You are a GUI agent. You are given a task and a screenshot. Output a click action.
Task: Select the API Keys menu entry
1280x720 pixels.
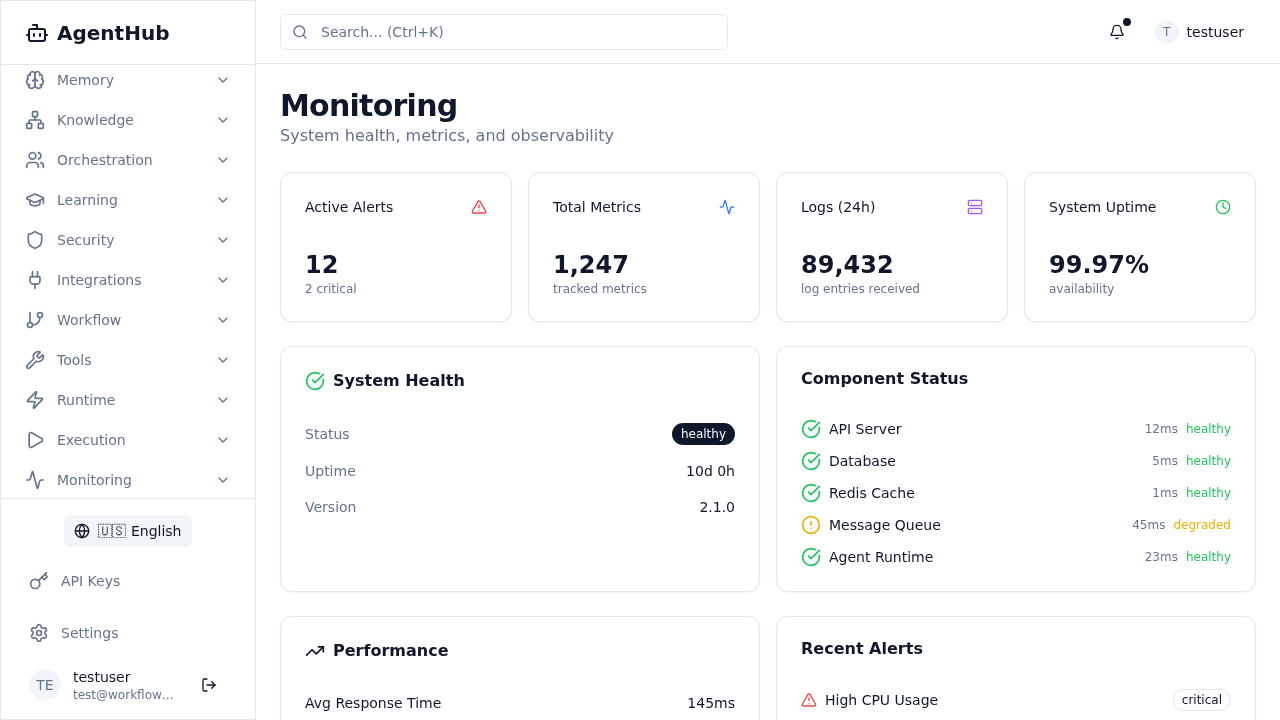point(91,581)
